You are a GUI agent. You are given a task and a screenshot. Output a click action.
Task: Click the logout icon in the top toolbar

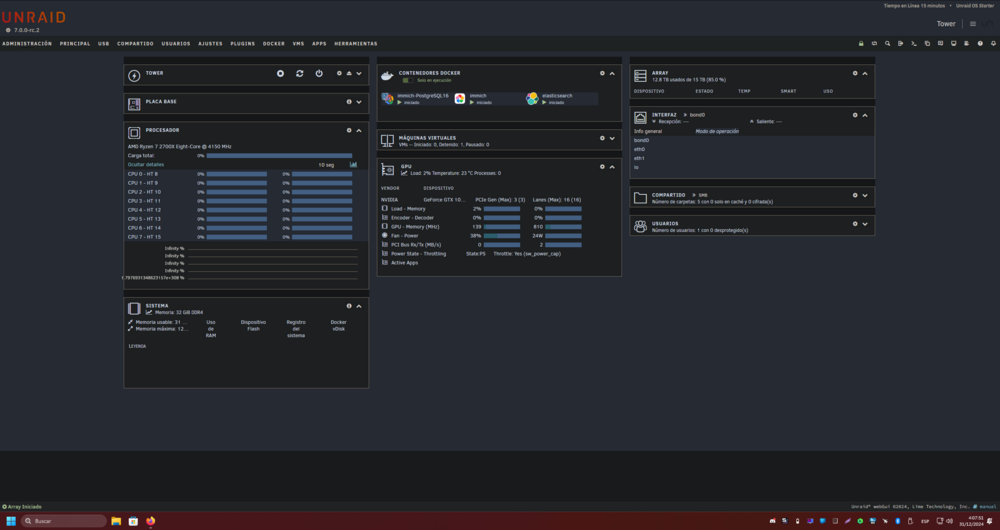pos(901,43)
